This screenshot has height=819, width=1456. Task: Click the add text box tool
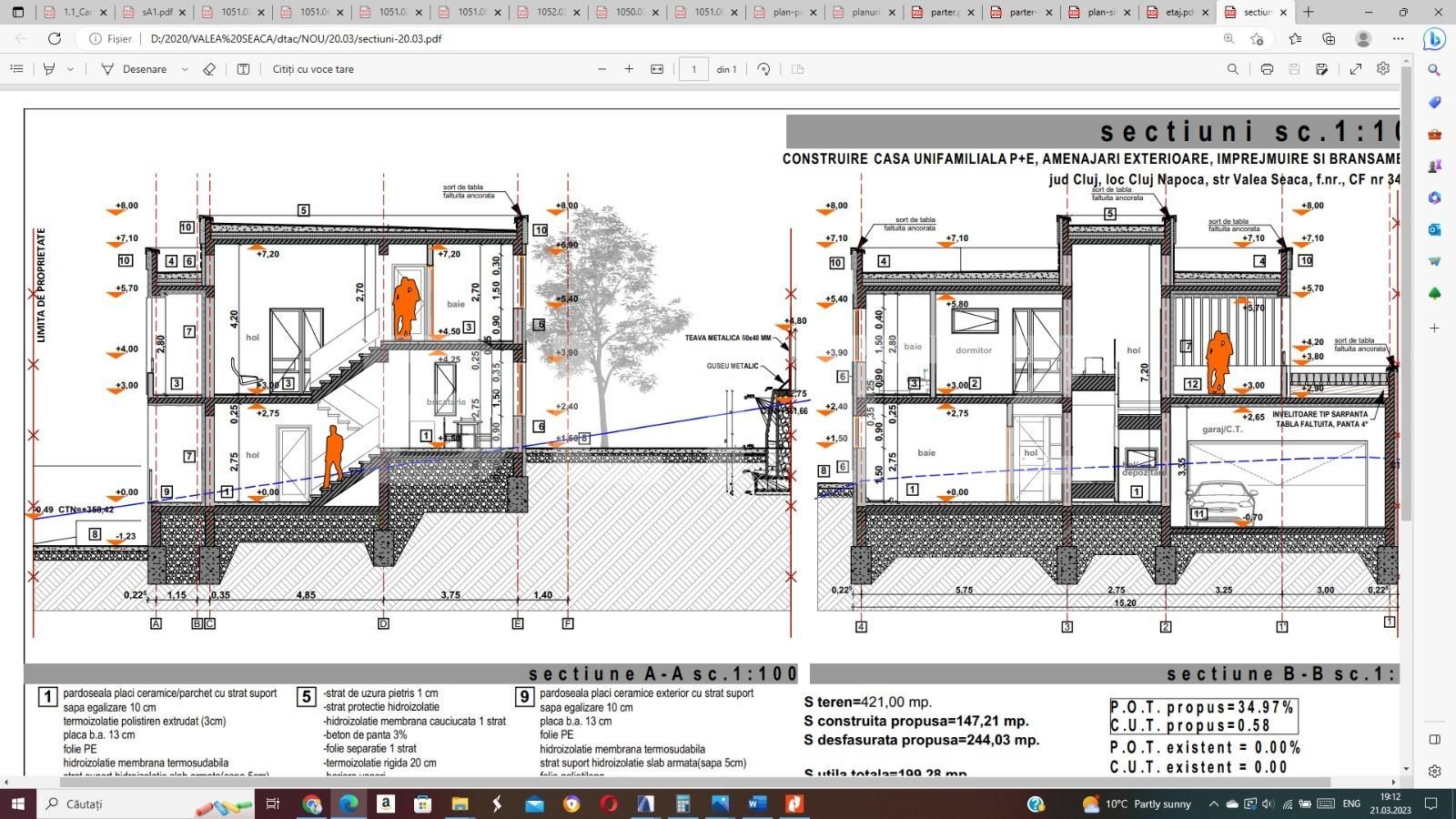[243, 69]
